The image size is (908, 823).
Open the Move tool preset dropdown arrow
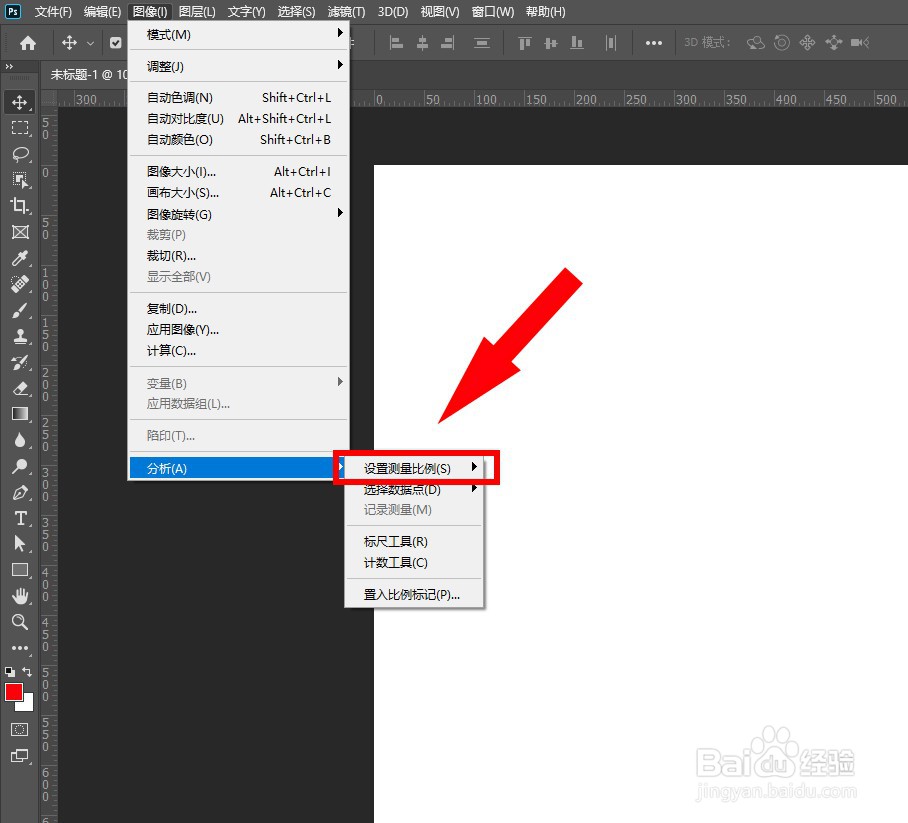click(90, 43)
